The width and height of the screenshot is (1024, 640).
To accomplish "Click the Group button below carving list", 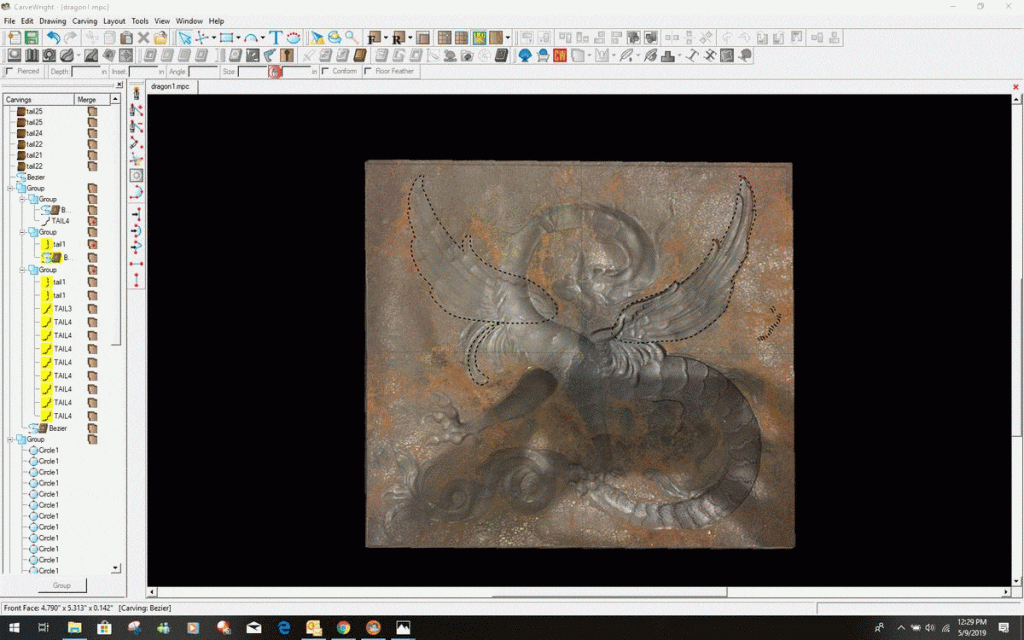I will click(x=62, y=585).
